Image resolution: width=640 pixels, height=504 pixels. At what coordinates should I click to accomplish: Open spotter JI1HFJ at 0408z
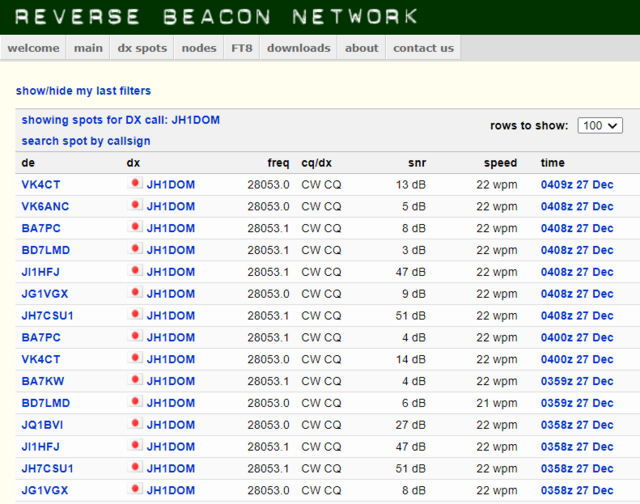[x=40, y=272]
